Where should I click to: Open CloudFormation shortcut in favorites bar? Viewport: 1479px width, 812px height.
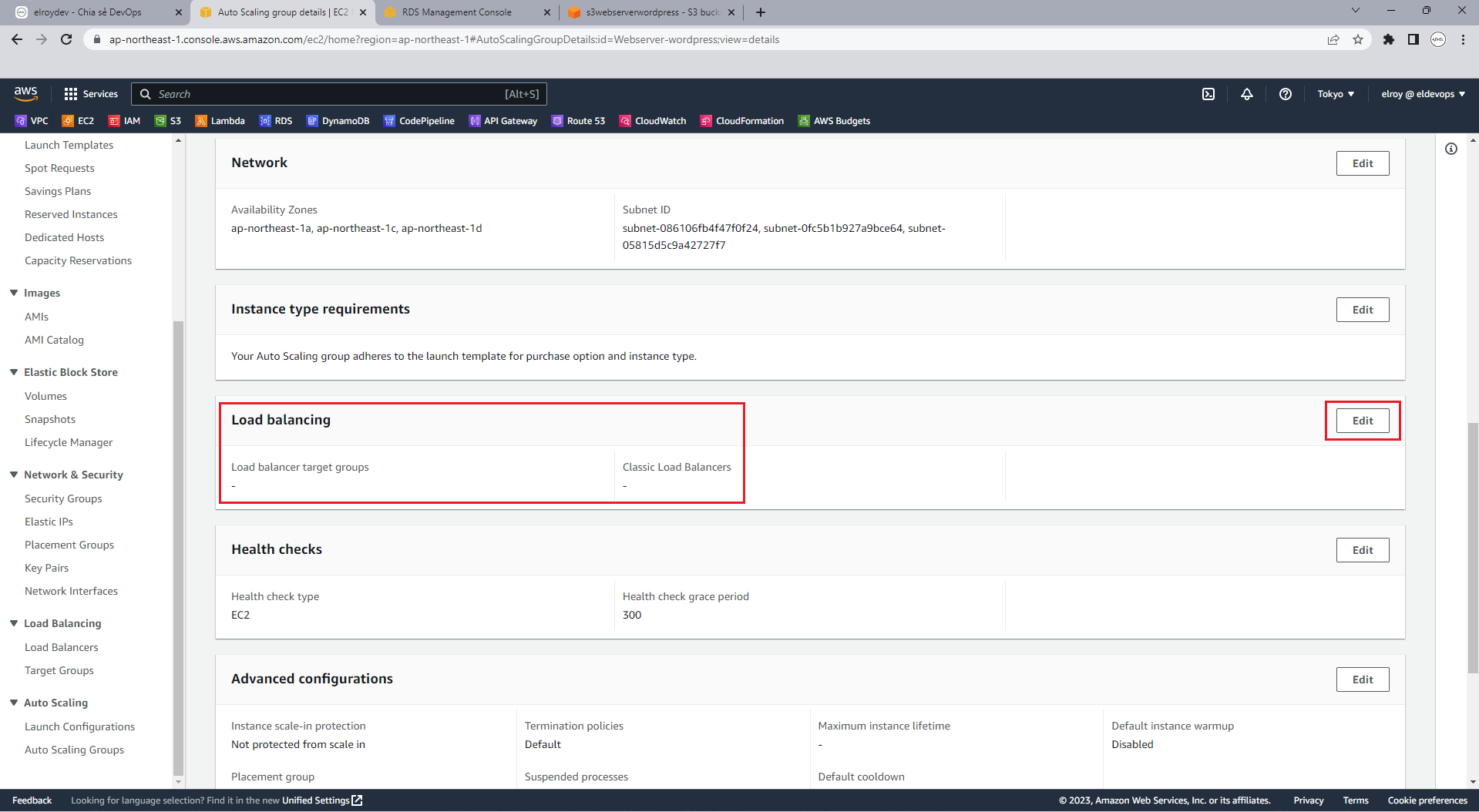pos(741,121)
